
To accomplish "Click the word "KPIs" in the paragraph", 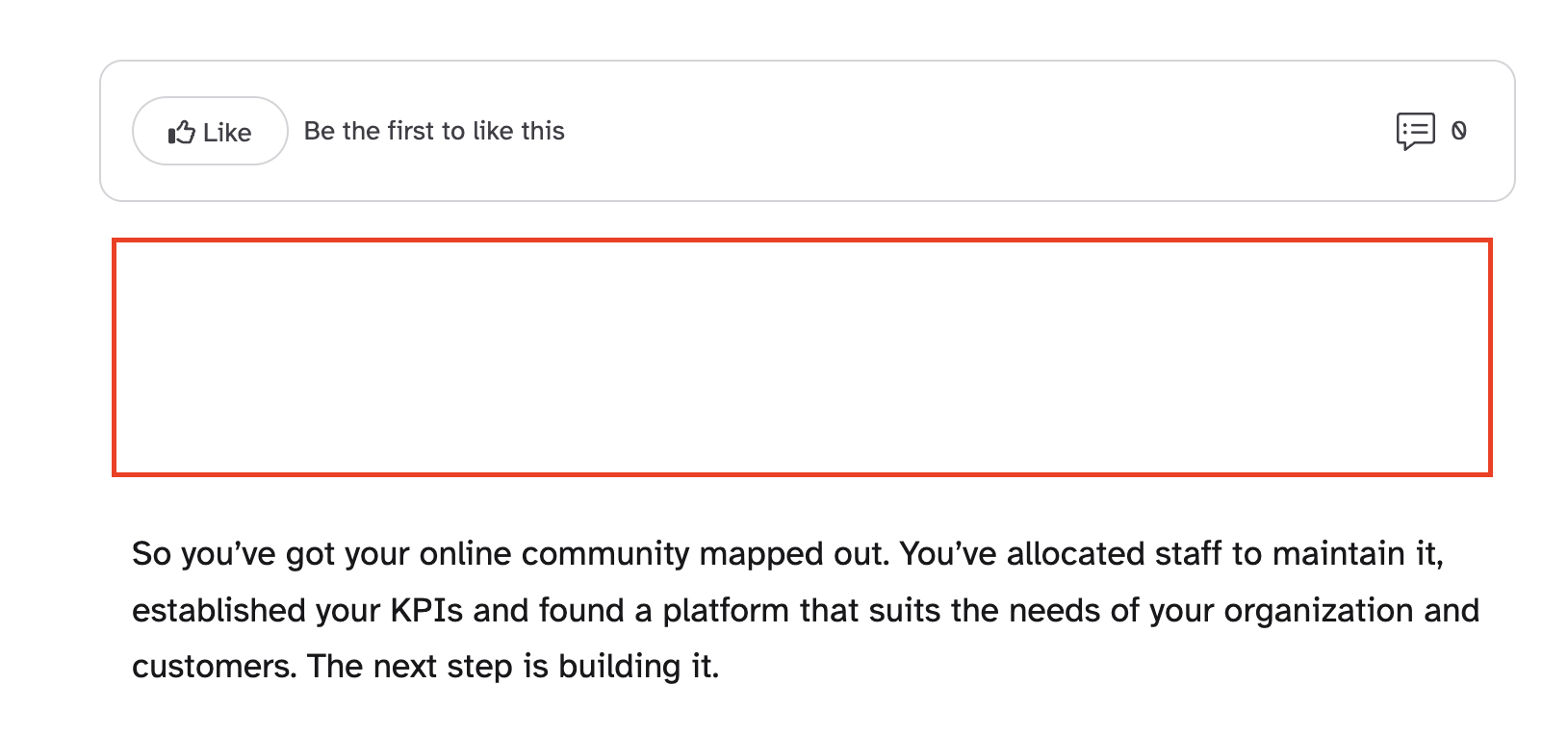I will coord(426,611).
